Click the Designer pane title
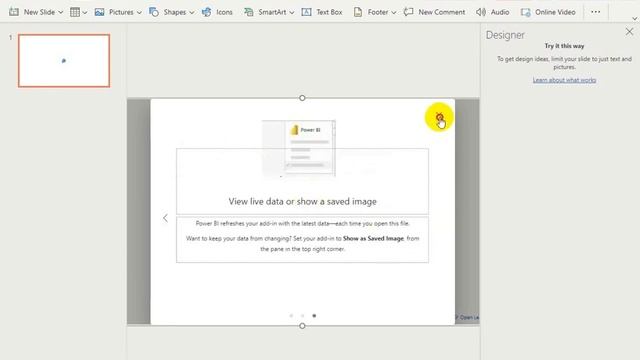 coord(505,35)
